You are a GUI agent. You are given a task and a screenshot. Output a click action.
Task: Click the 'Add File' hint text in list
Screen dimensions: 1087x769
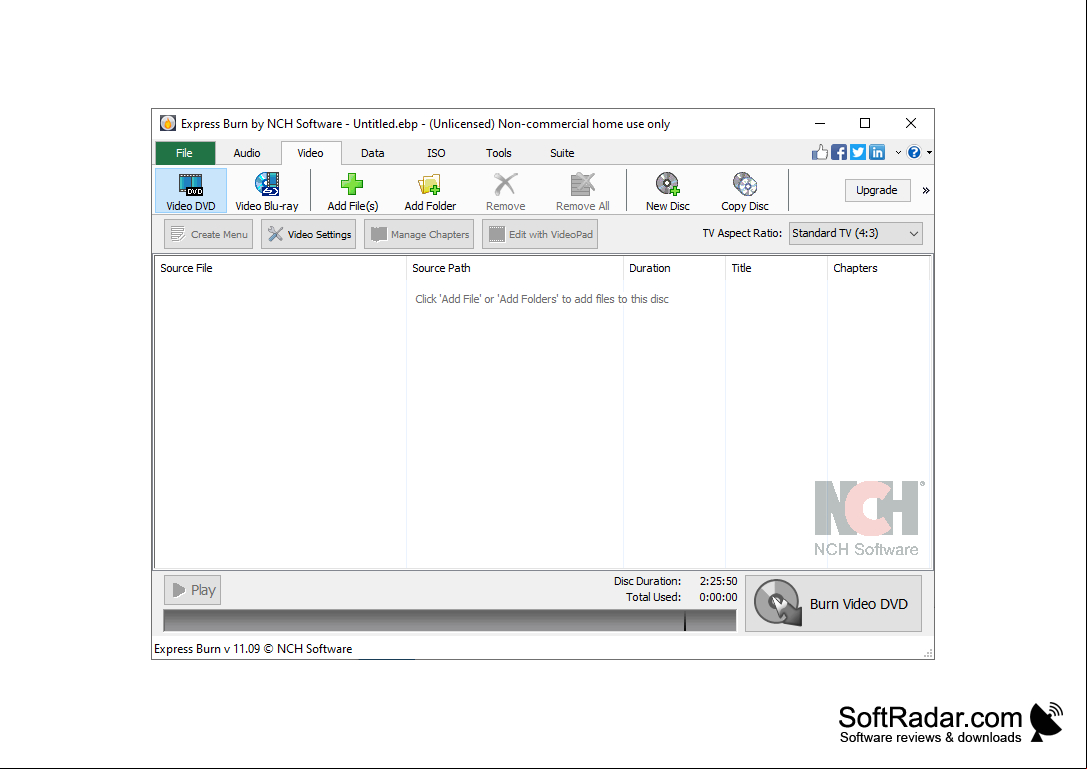[x=542, y=300]
